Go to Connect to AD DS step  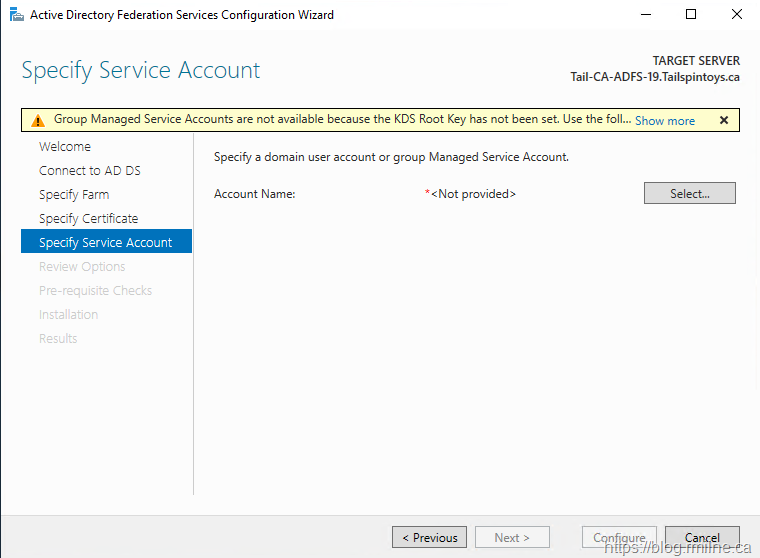coord(90,171)
